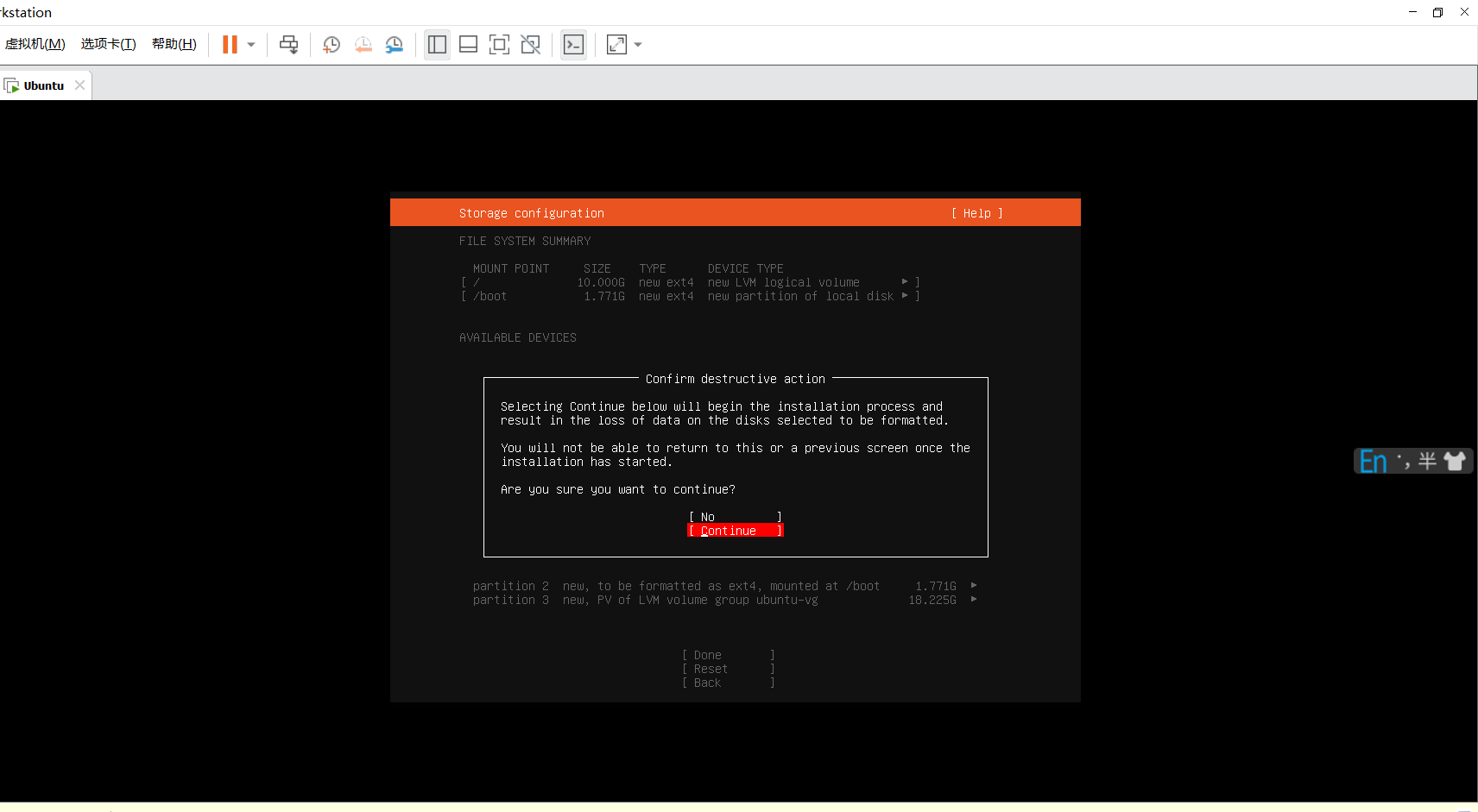Click the Ubuntu tab VM running icon

(11, 85)
